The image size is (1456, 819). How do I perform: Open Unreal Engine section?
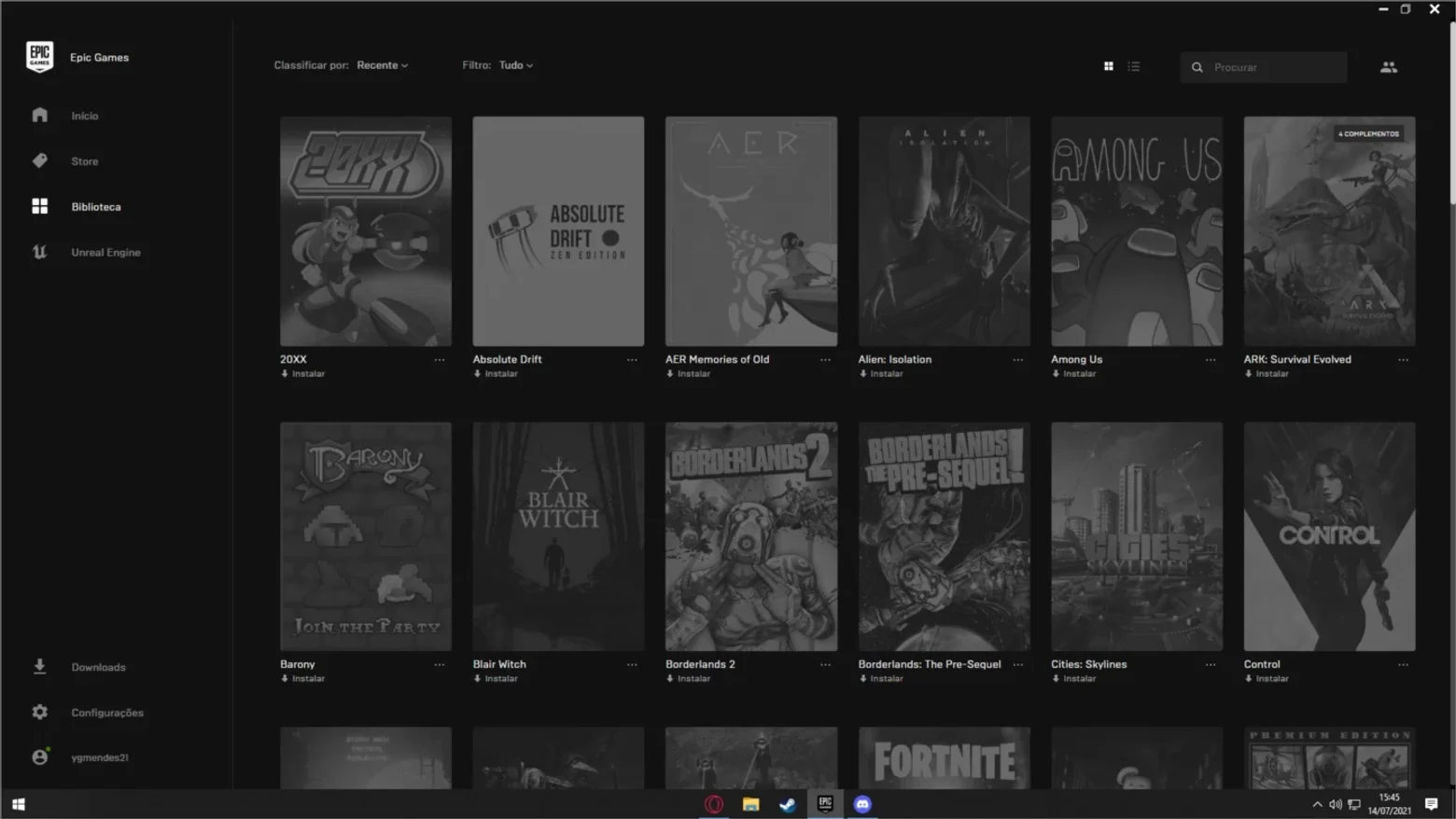106,253
